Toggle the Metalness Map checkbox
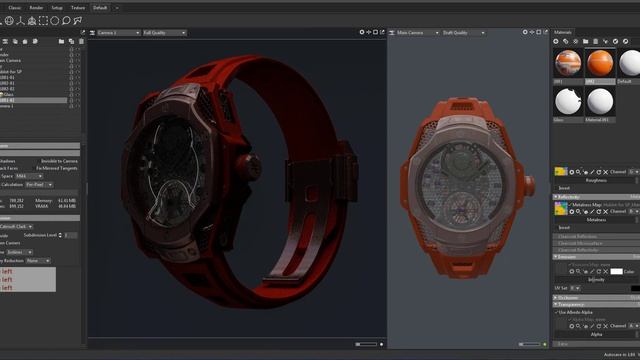Viewport: 640px width, 360px height. 571,204
